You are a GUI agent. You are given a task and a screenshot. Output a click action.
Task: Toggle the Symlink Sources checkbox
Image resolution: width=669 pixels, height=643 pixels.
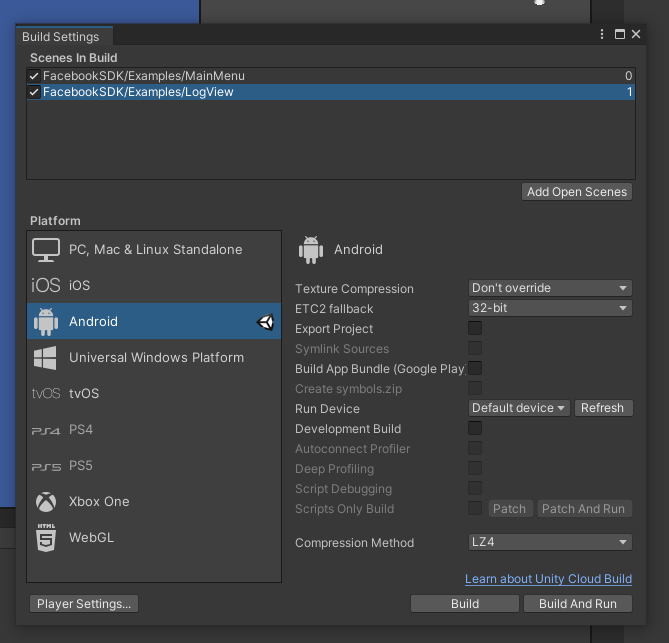(x=475, y=348)
